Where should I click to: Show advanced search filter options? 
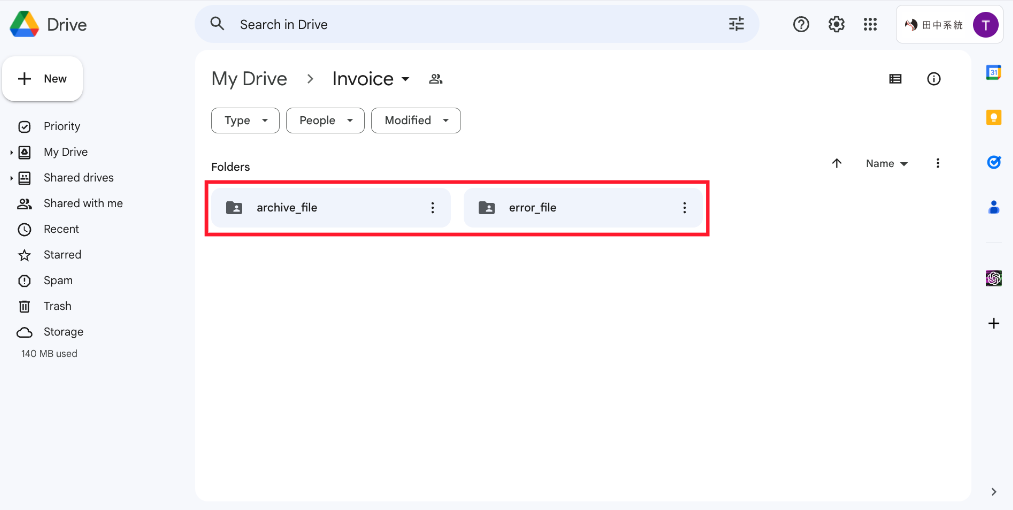(737, 25)
